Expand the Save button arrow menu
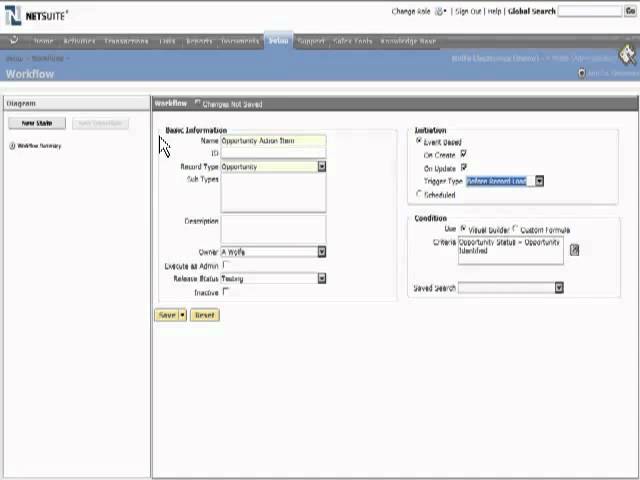This screenshot has height=480, width=640. click(x=182, y=315)
